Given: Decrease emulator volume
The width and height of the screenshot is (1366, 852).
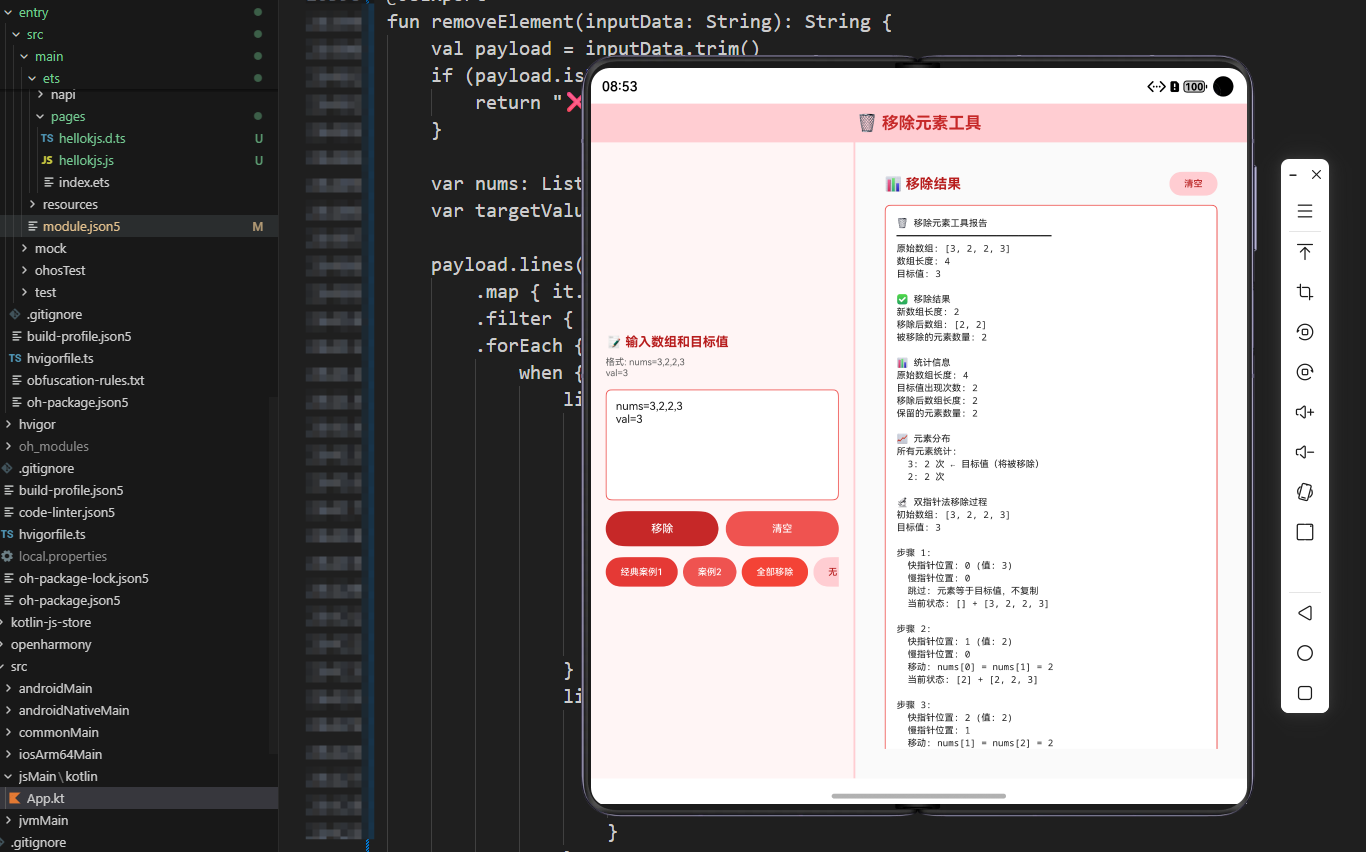Looking at the screenshot, I should pyautogui.click(x=1305, y=452).
